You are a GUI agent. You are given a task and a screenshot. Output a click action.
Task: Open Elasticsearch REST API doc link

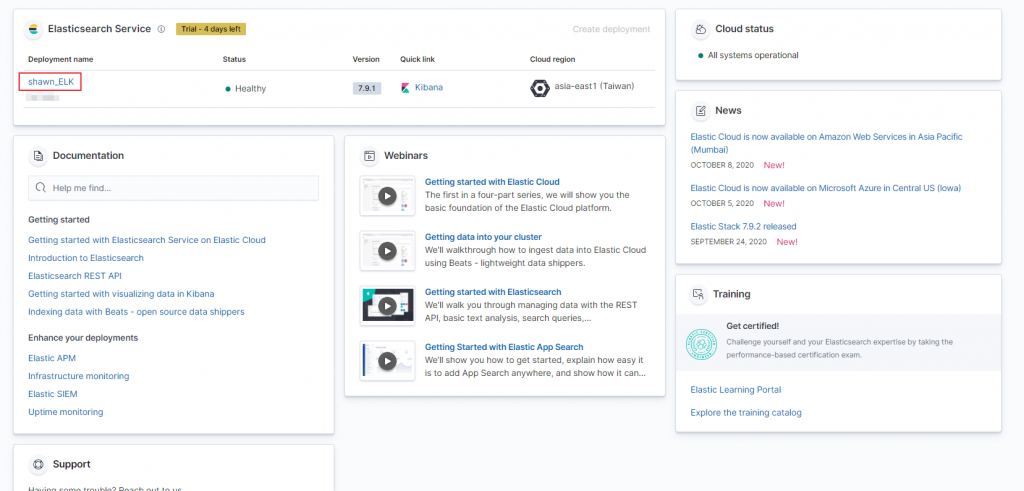coord(74,276)
